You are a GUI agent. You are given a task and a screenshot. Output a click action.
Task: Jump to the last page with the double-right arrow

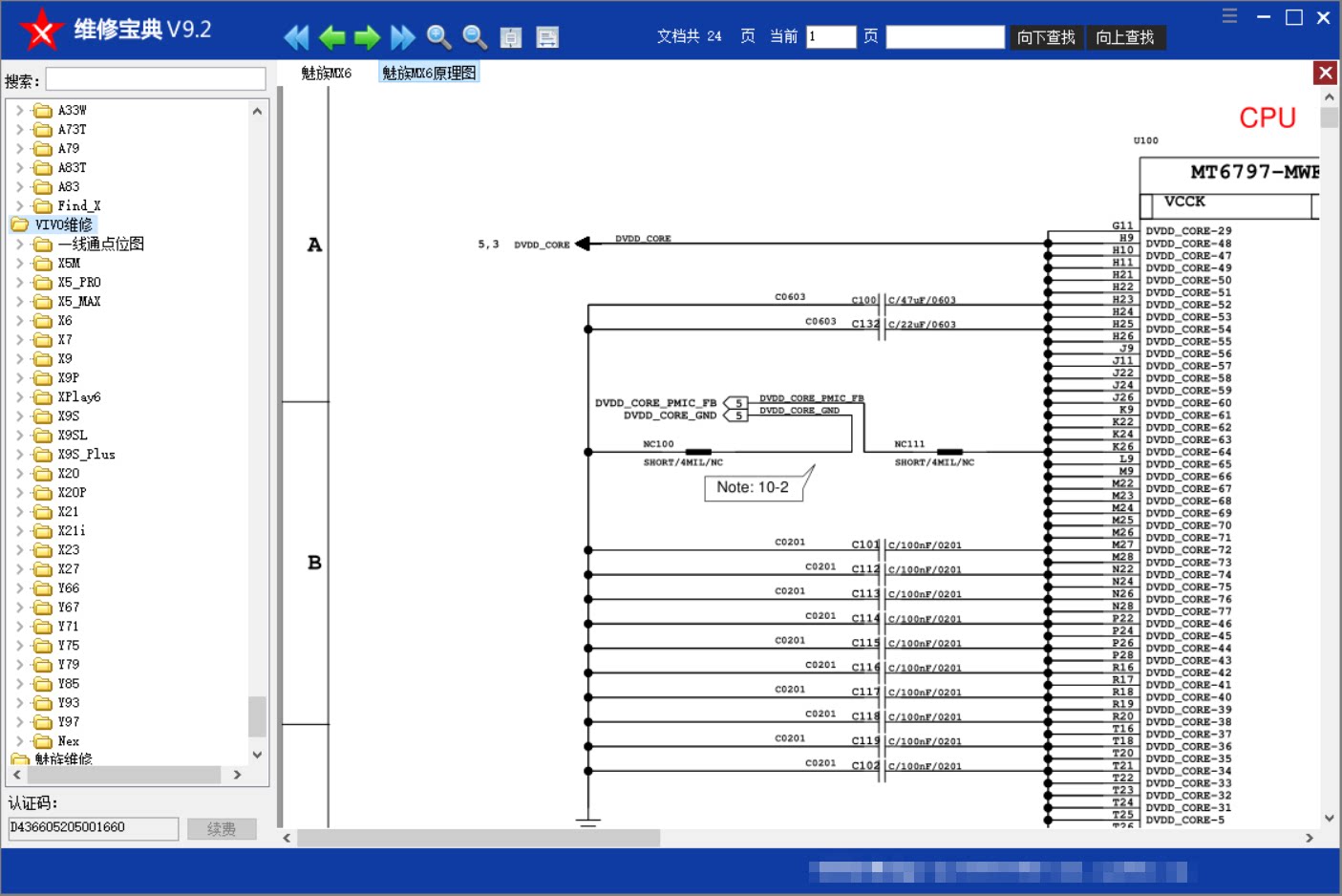coord(403,37)
